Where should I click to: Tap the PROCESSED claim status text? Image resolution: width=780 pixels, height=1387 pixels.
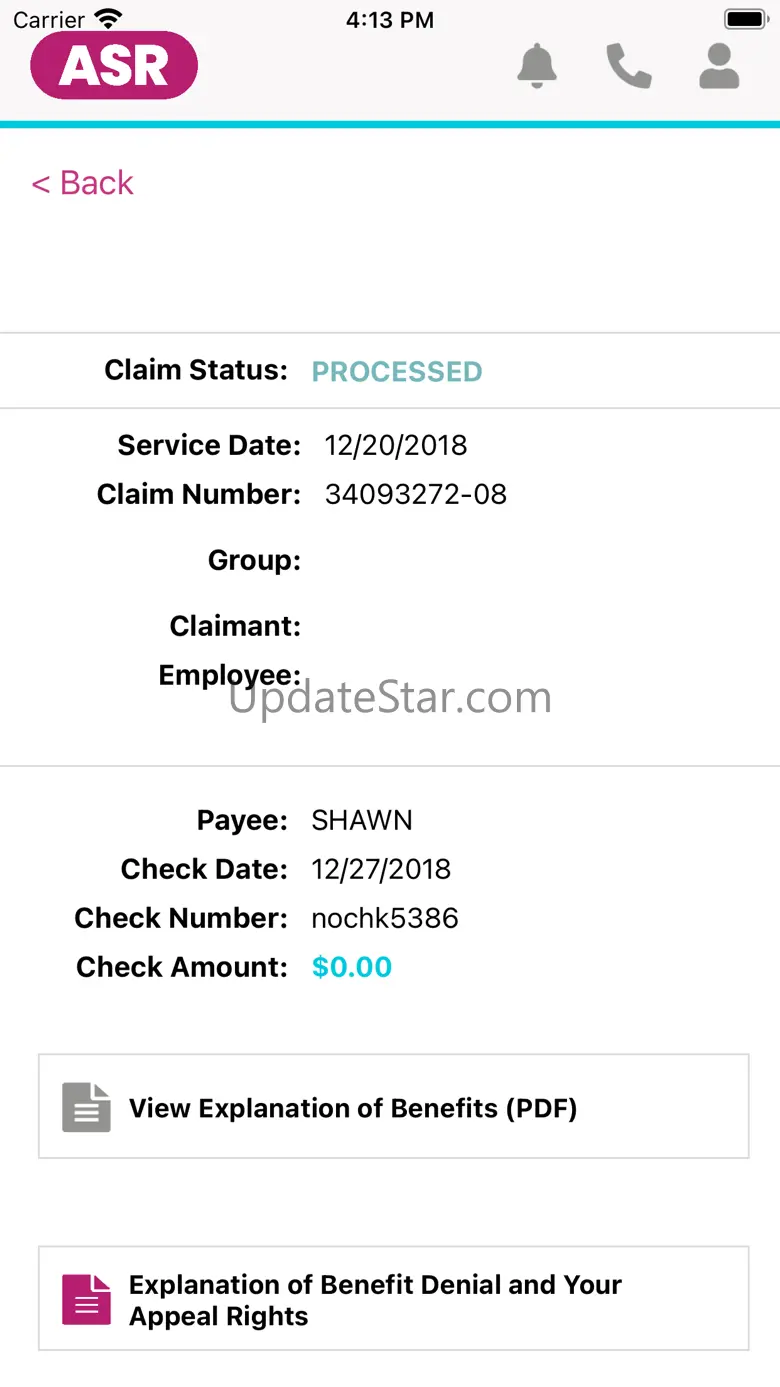397,372
